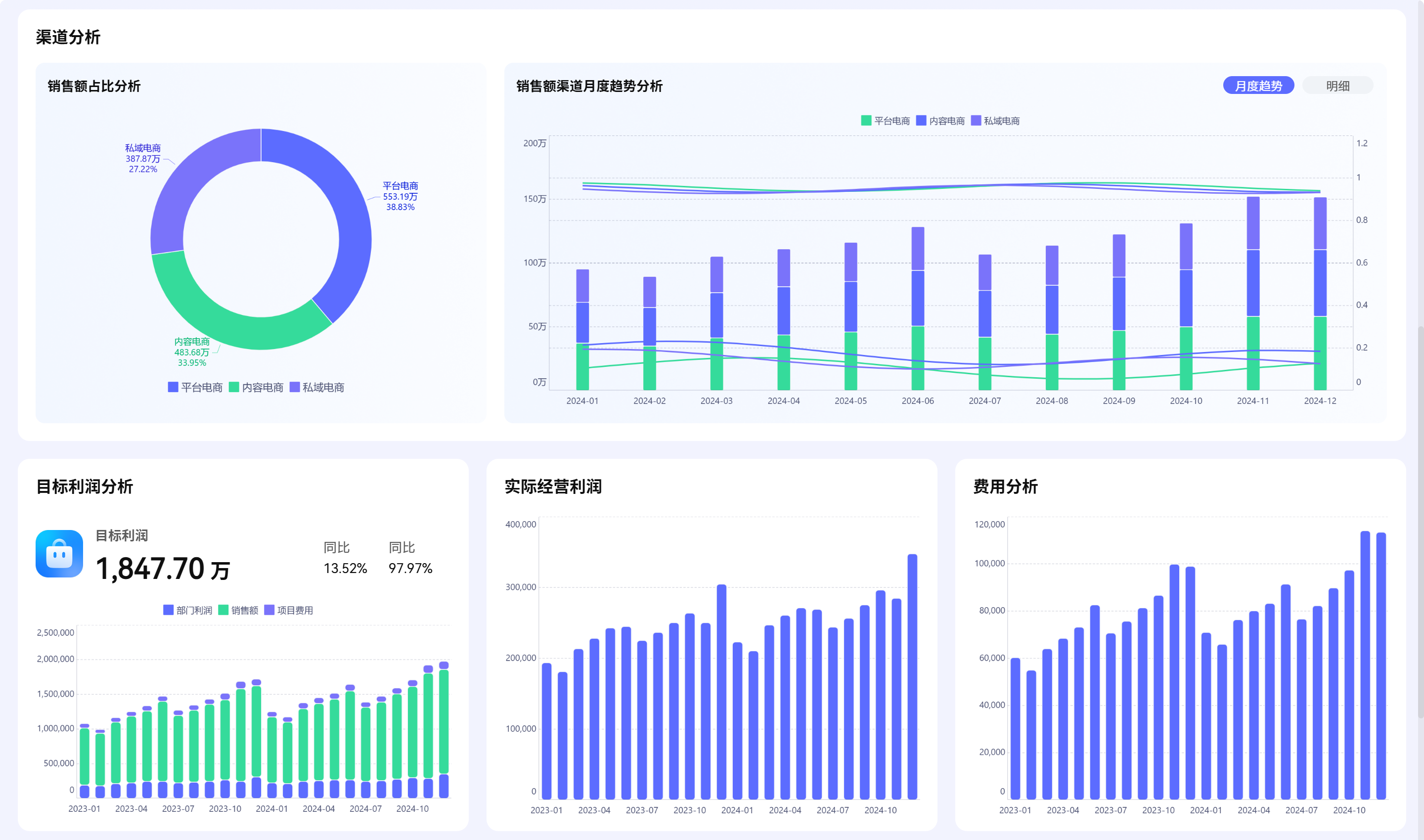Image resolution: width=1424 pixels, height=840 pixels.
Task: Click the 实际经营利润 card heading
Action: pos(553,486)
